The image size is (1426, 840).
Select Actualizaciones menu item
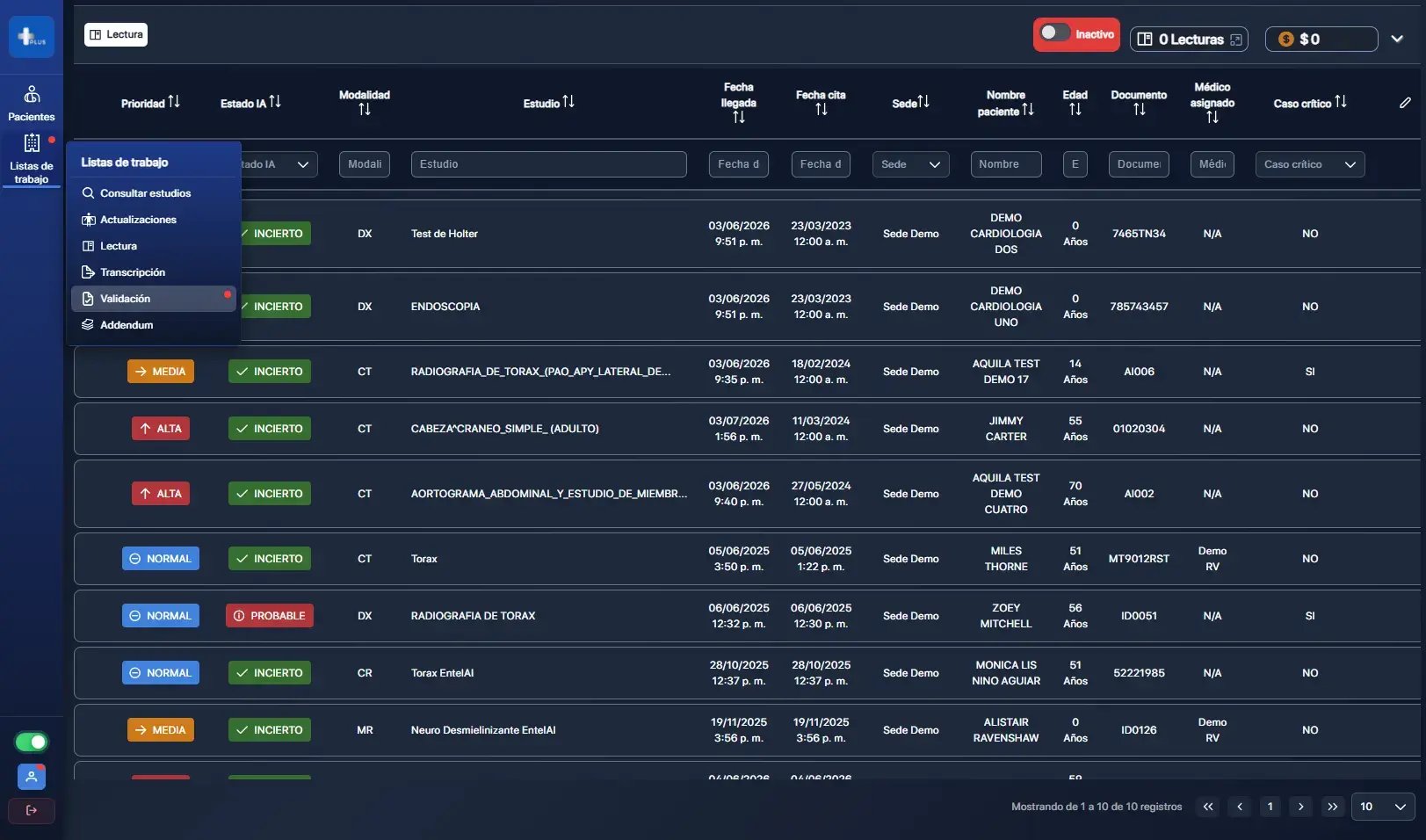(x=152, y=220)
